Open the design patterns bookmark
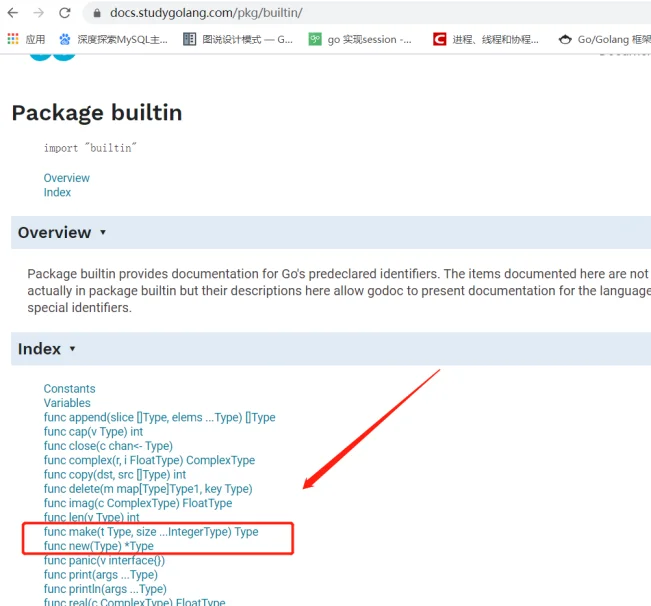Screen dimensions: 651x606 (238, 39)
